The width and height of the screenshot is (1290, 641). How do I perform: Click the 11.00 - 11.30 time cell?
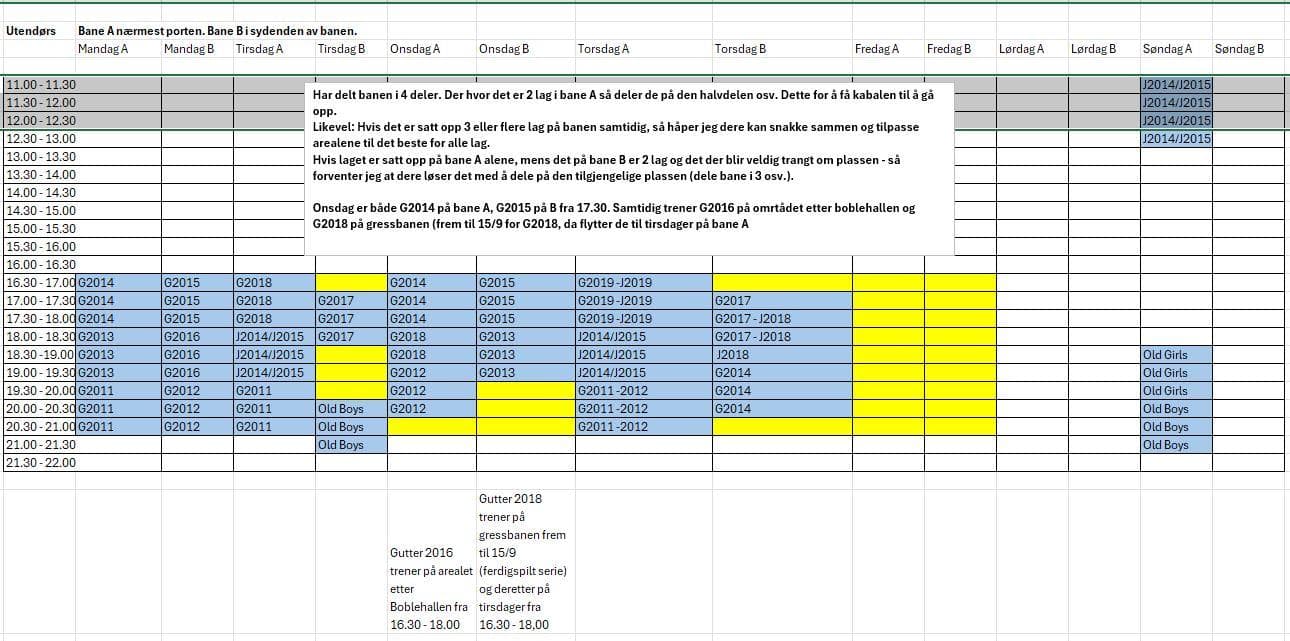(40, 85)
